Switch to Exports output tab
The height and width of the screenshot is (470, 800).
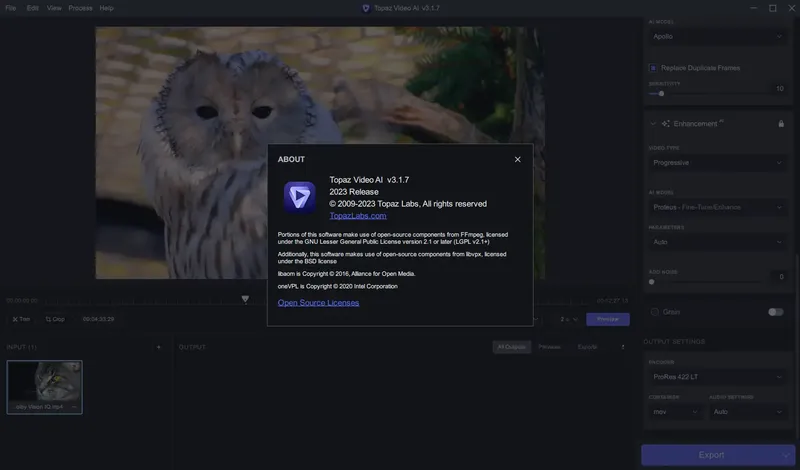click(x=587, y=347)
